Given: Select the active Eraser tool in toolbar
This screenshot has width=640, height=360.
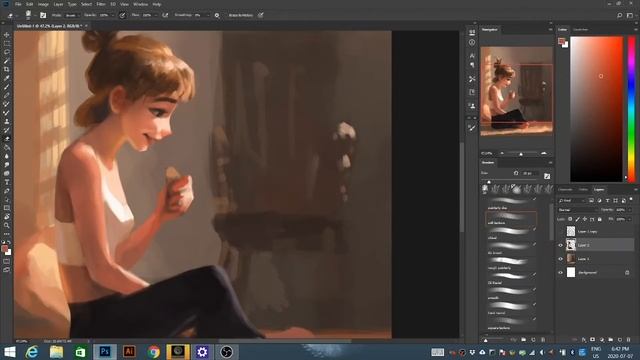Looking at the screenshot, I should tap(7, 139).
